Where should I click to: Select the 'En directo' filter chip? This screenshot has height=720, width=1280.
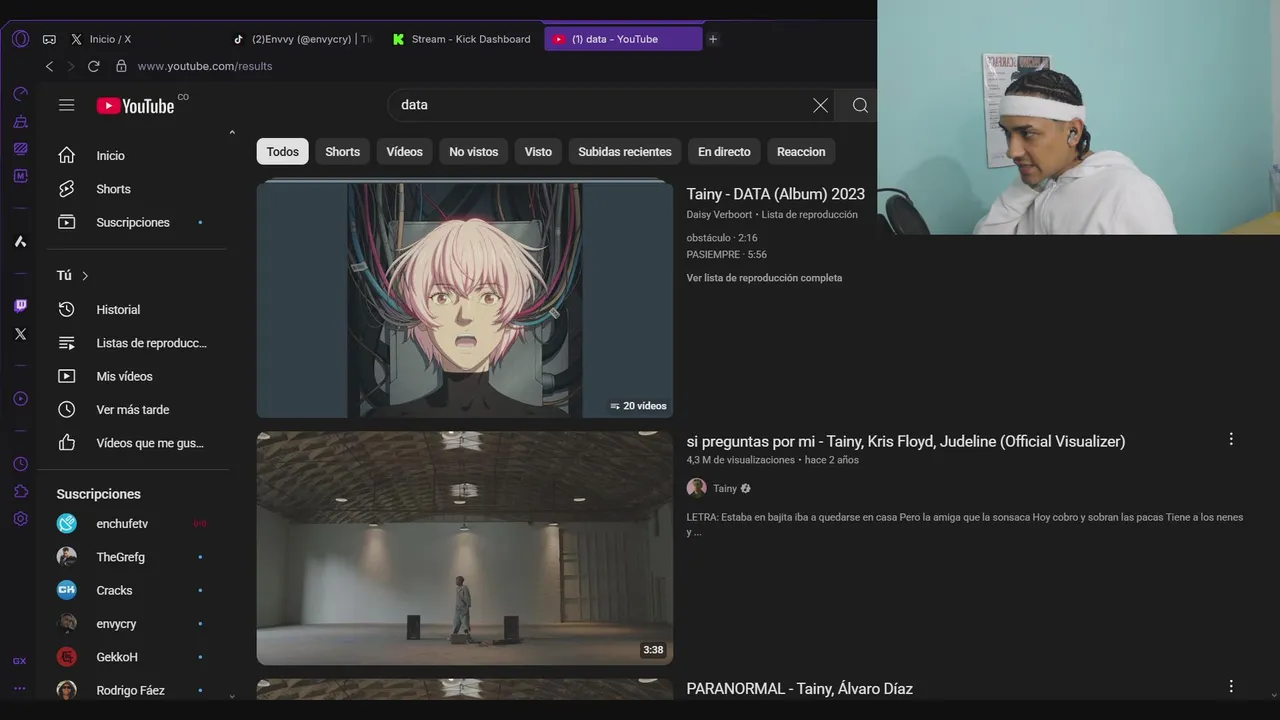(x=724, y=152)
